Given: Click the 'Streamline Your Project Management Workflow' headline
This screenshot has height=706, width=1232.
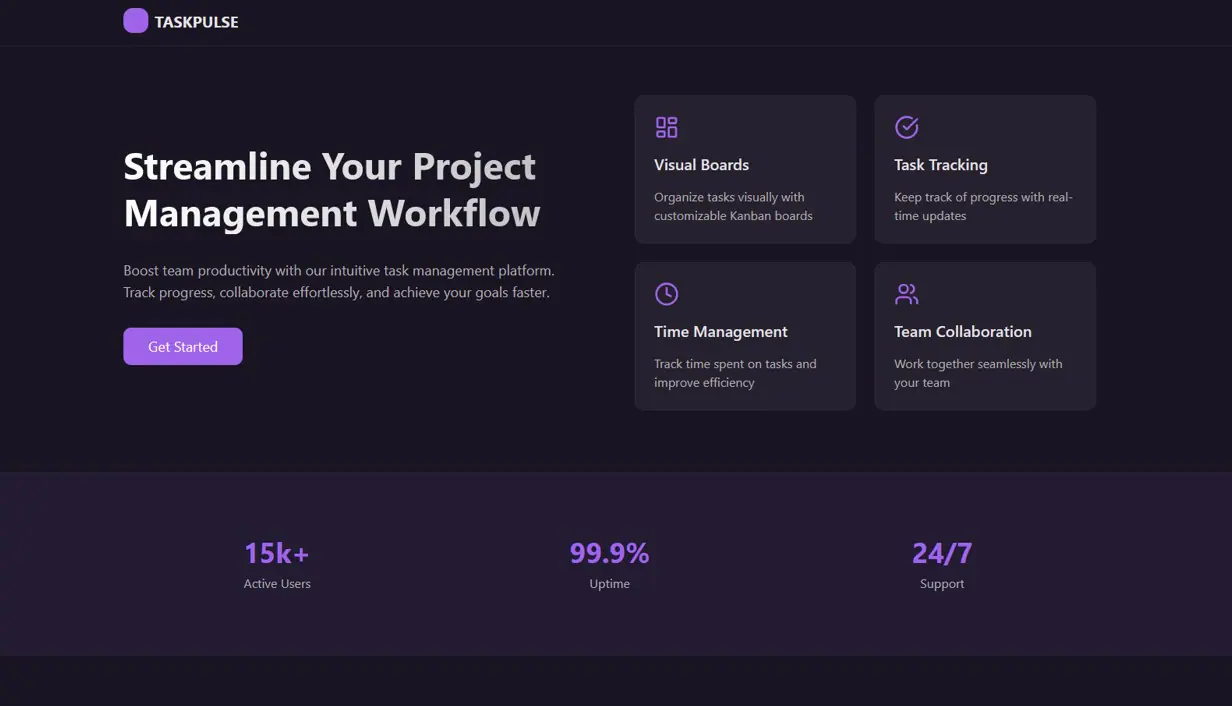Looking at the screenshot, I should [x=332, y=190].
